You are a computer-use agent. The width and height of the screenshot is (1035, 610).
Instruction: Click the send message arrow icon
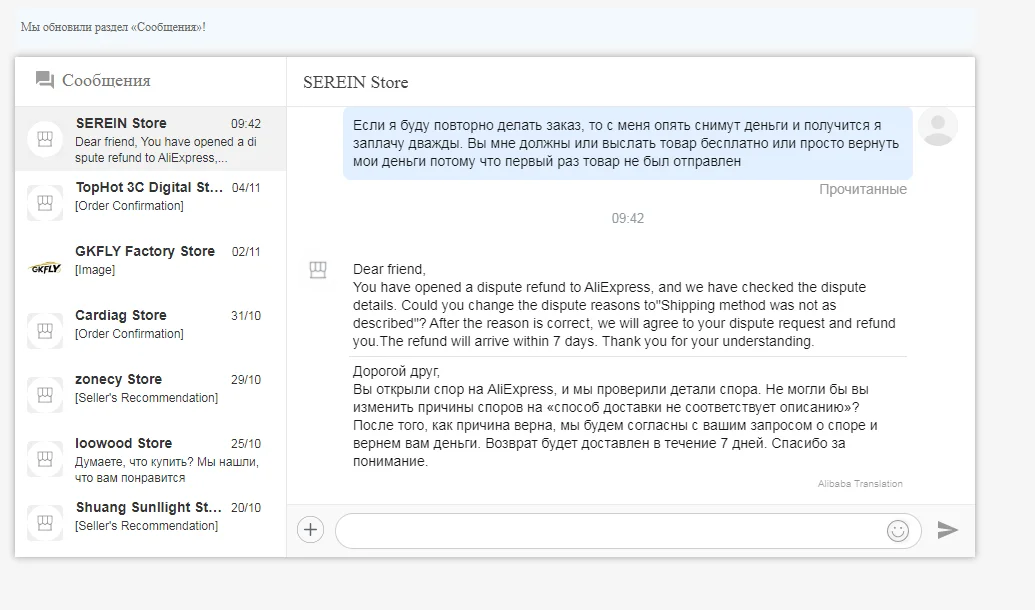[x=947, y=529]
